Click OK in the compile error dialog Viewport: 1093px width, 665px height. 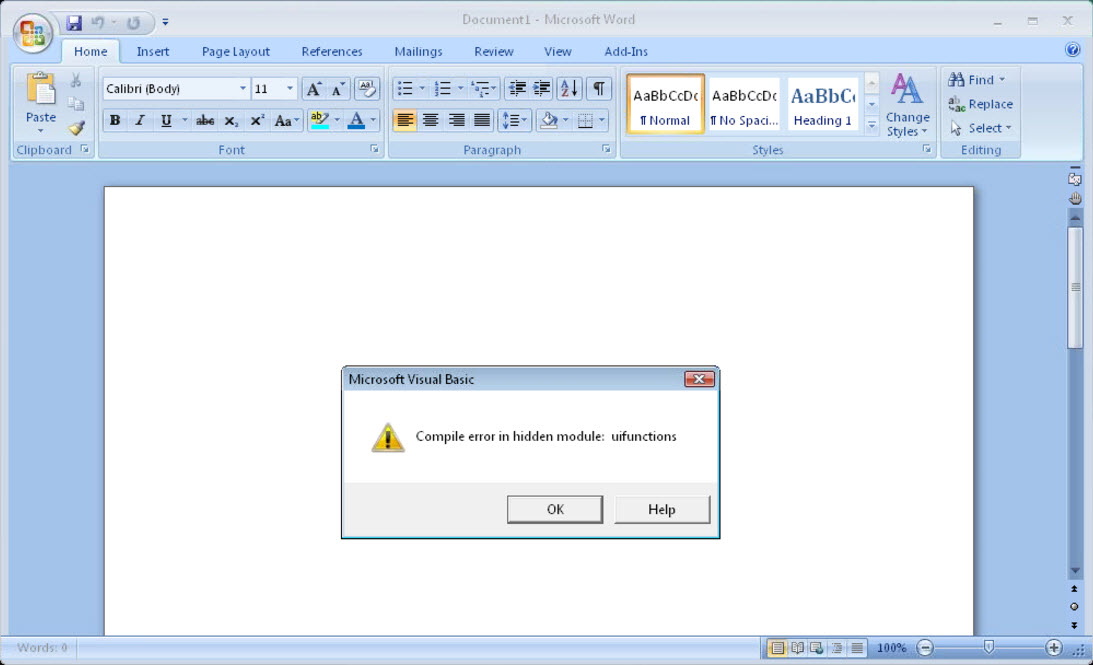[555, 510]
